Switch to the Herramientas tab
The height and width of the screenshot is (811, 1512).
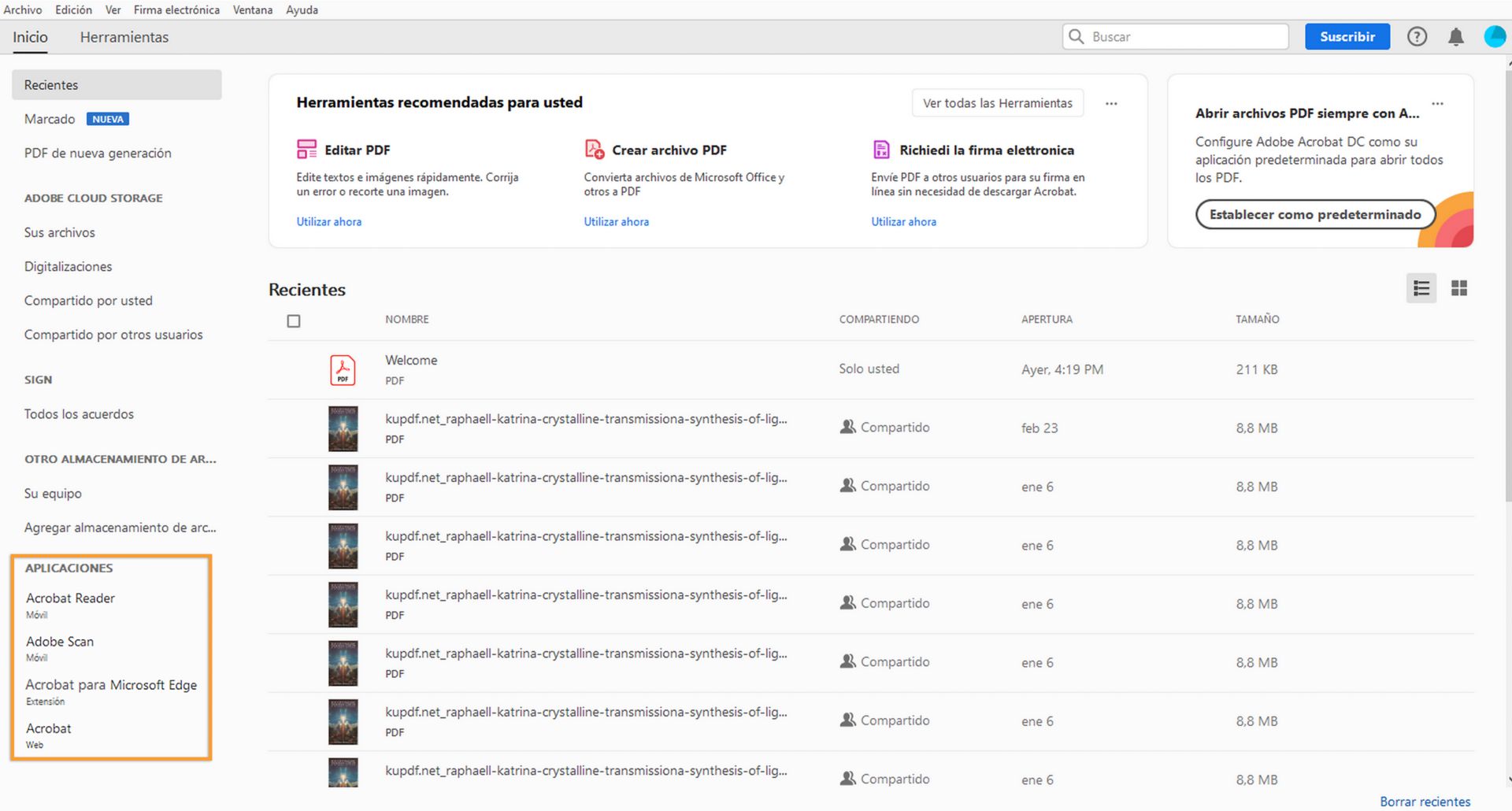click(124, 37)
